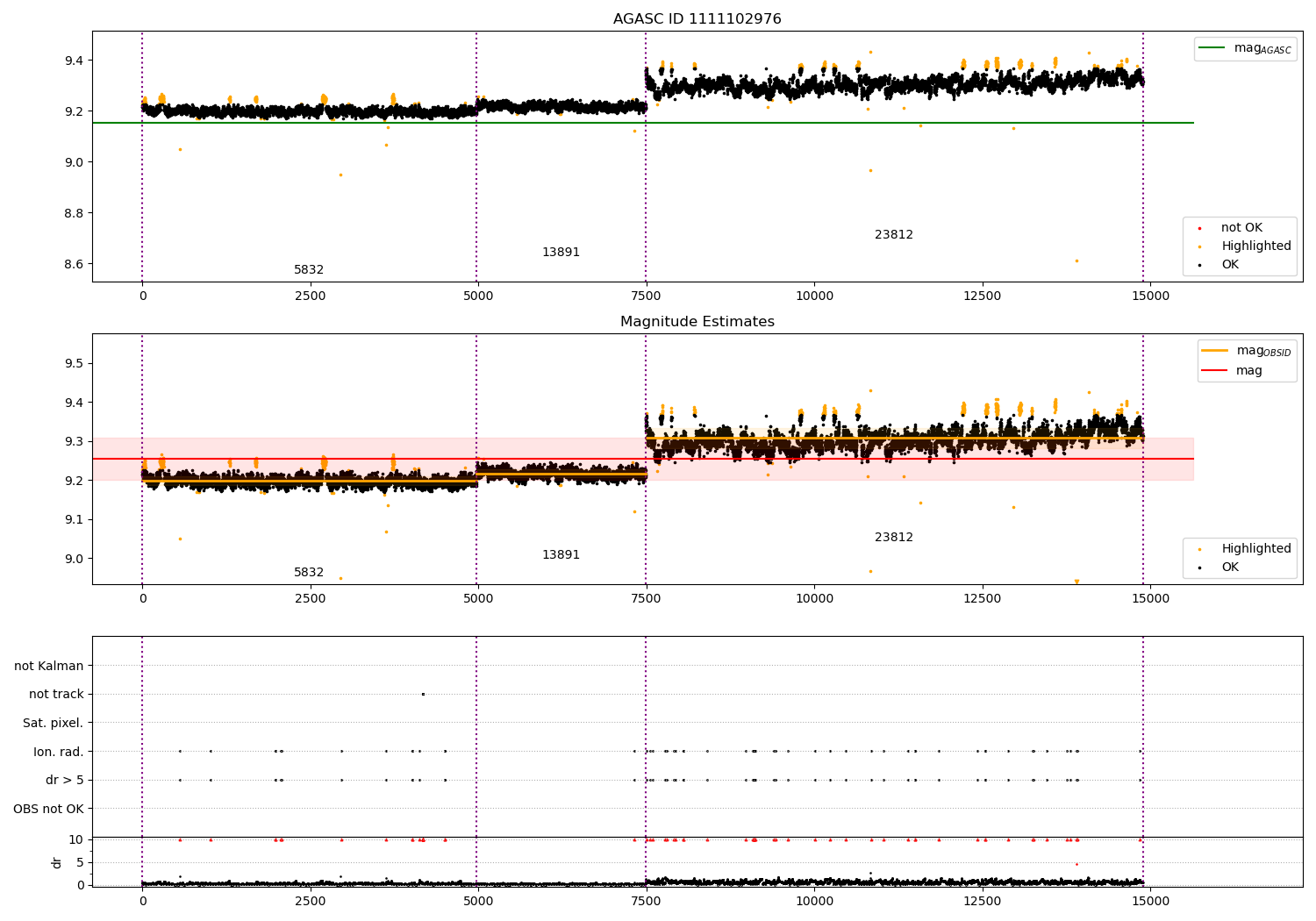Click the 10000 x-axis tick in Magnitude Estimates plot
This screenshot has height=921, width=1316.
(814, 599)
